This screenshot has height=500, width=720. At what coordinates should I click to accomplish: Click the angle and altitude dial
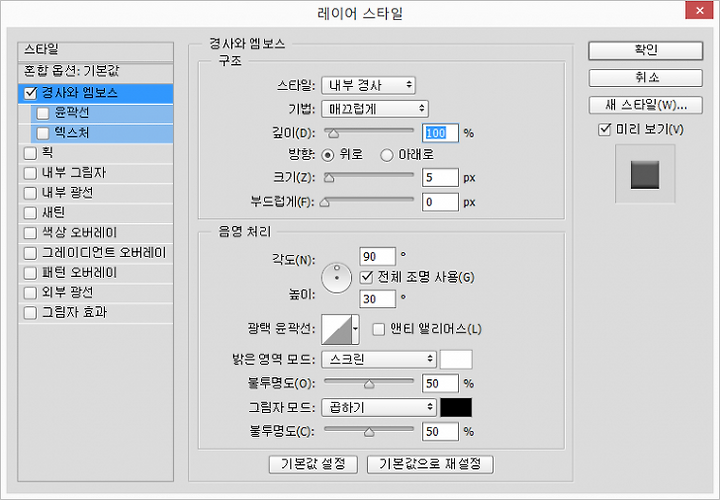pos(337,278)
